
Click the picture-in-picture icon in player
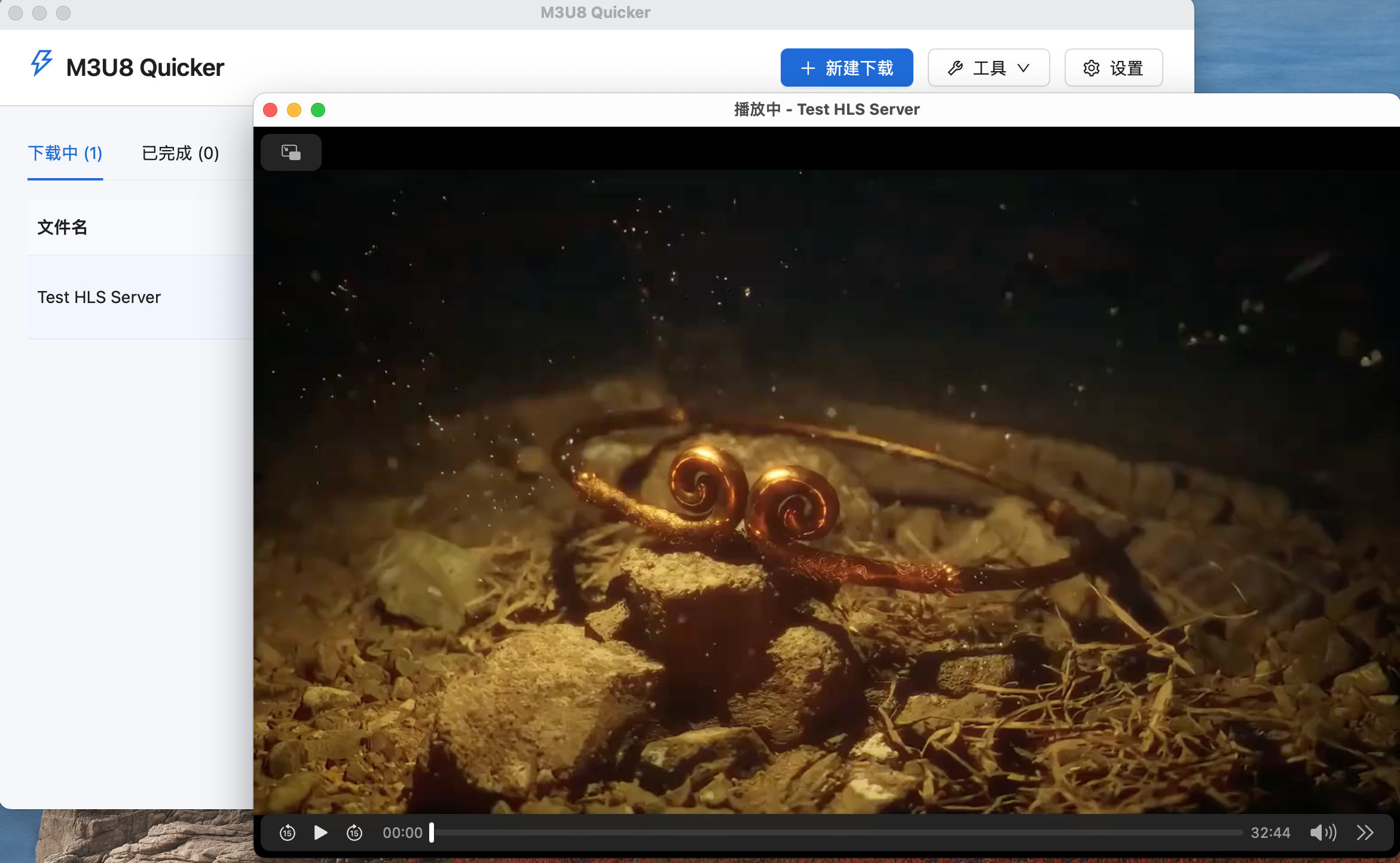(291, 152)
